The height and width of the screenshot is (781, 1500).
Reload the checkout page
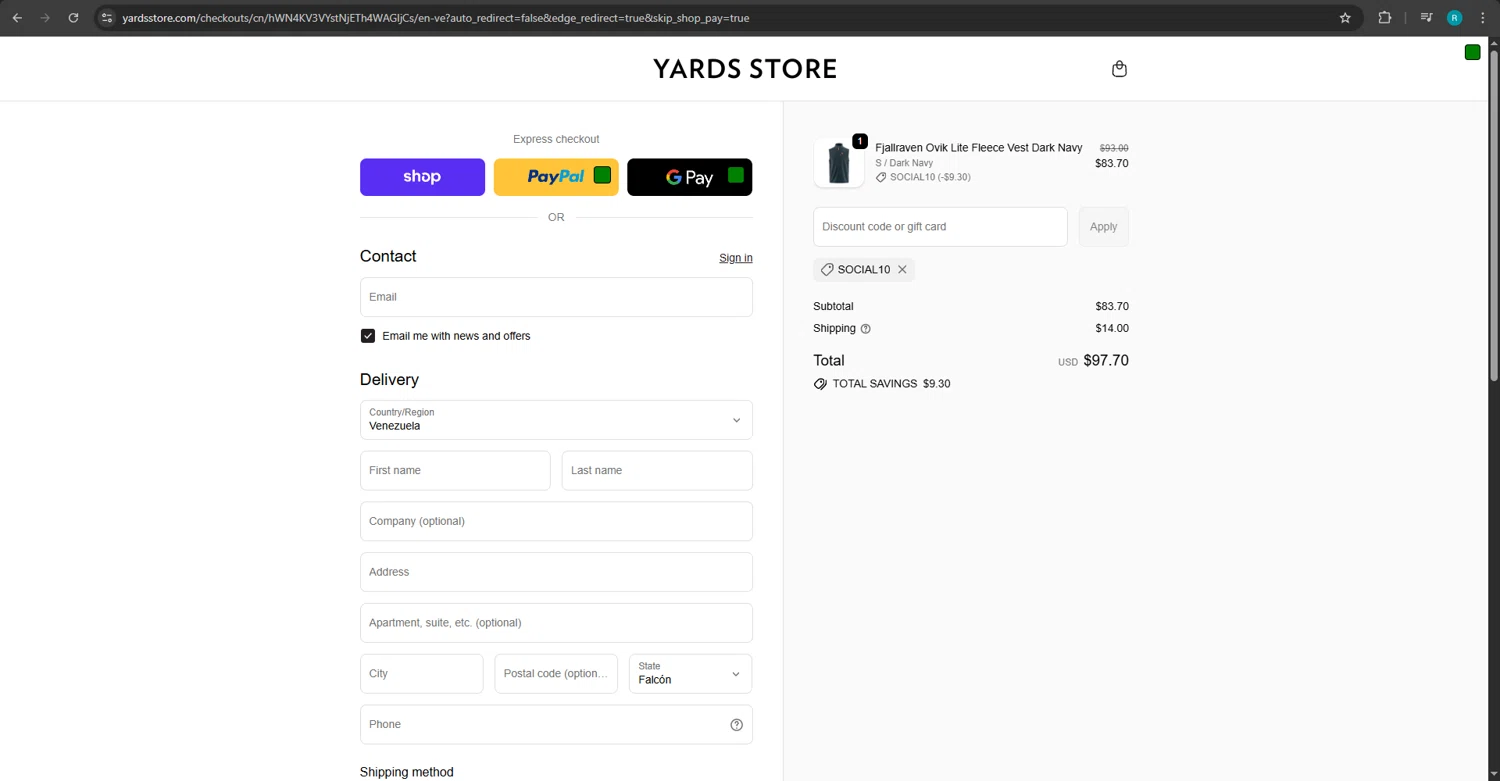click(x=73, y=18)
